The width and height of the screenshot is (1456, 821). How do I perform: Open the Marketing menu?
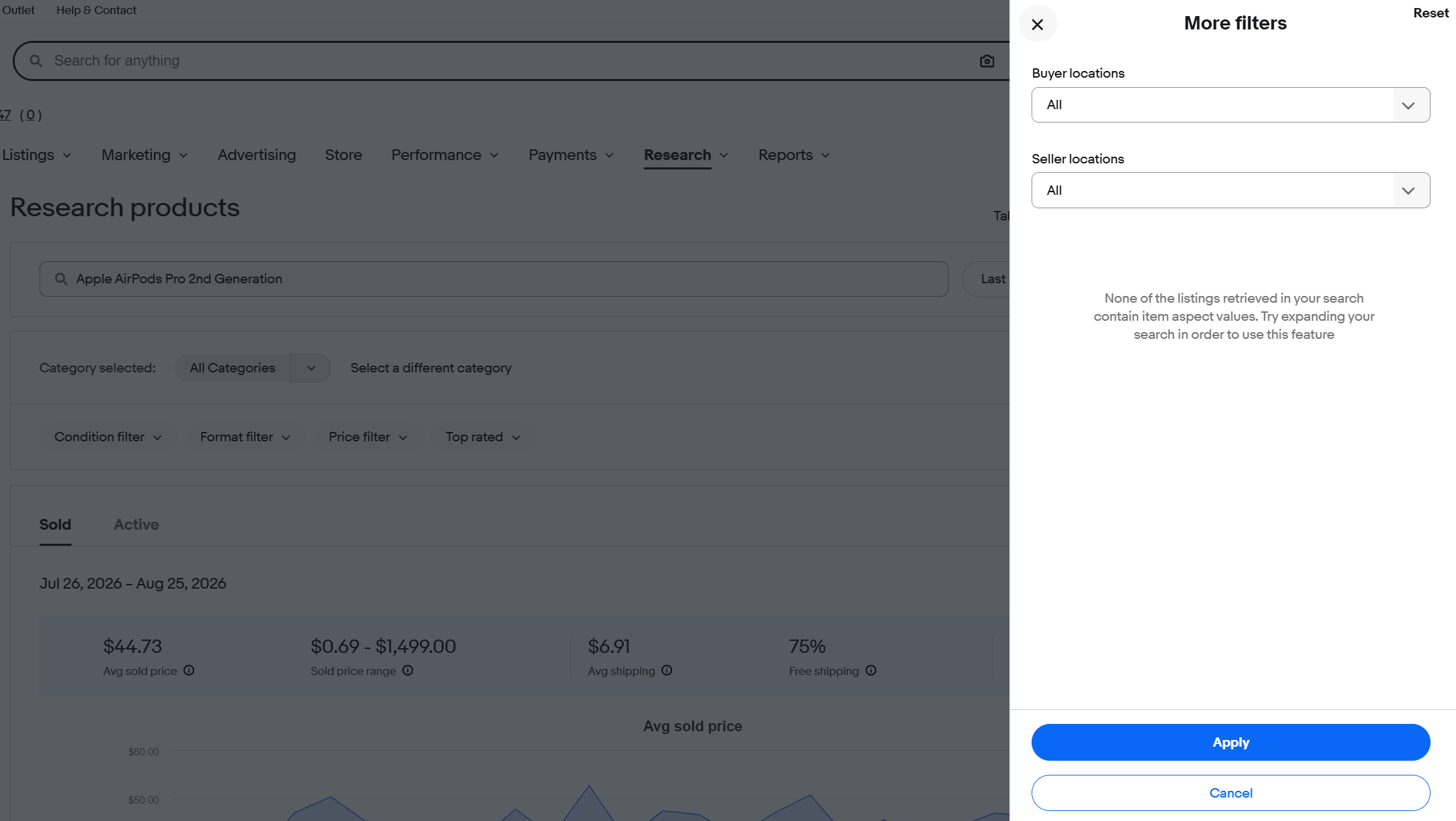(145, 155)
